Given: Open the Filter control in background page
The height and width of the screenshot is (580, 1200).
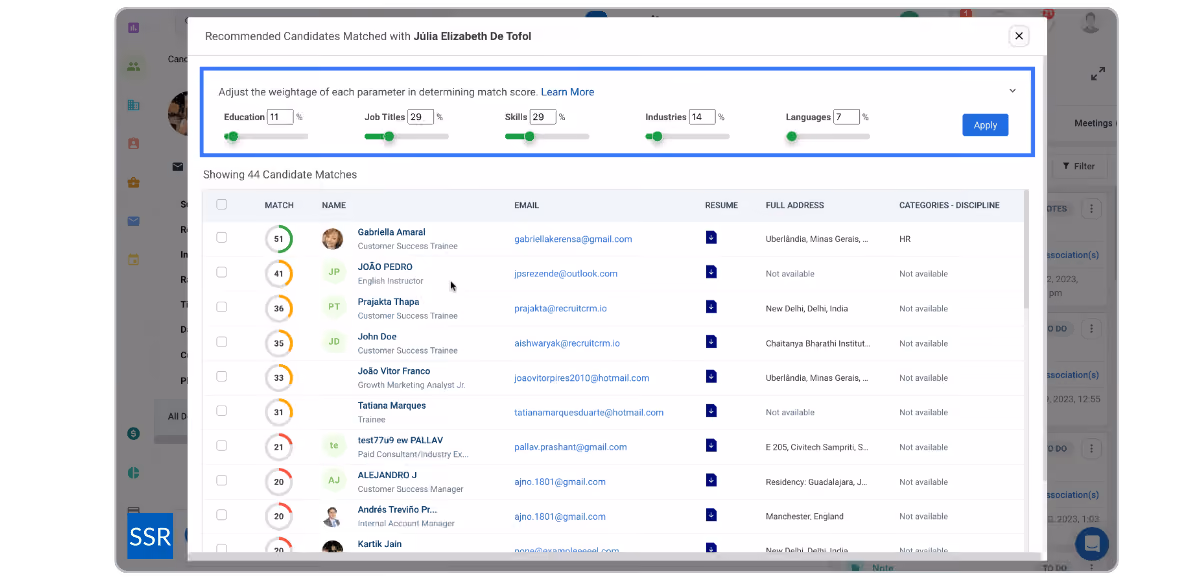Looking at the screenshot, I should 1079,166.
